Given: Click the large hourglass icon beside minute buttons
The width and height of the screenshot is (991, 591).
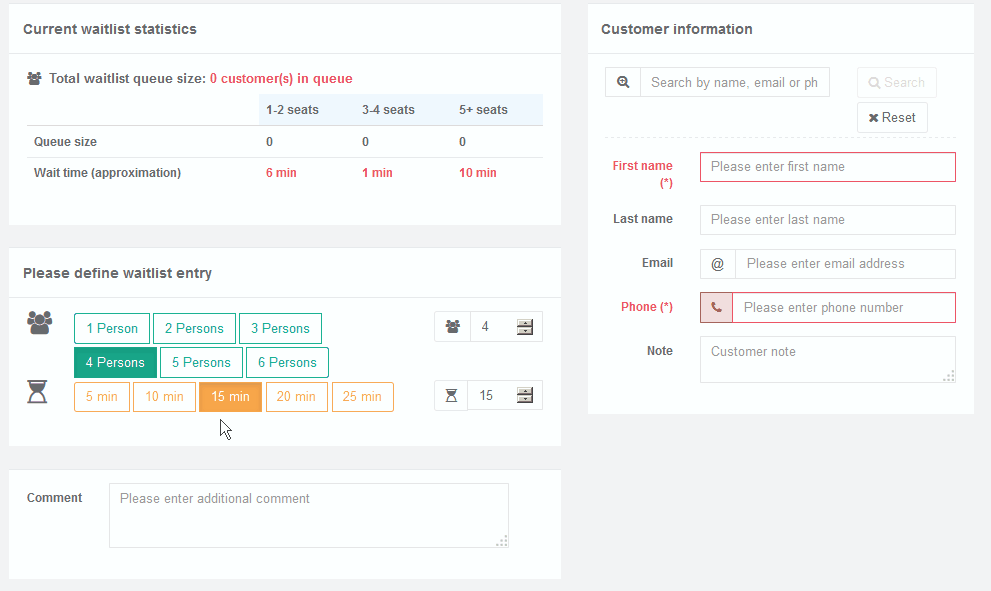Looking at the screenshot, I should 37,392.
